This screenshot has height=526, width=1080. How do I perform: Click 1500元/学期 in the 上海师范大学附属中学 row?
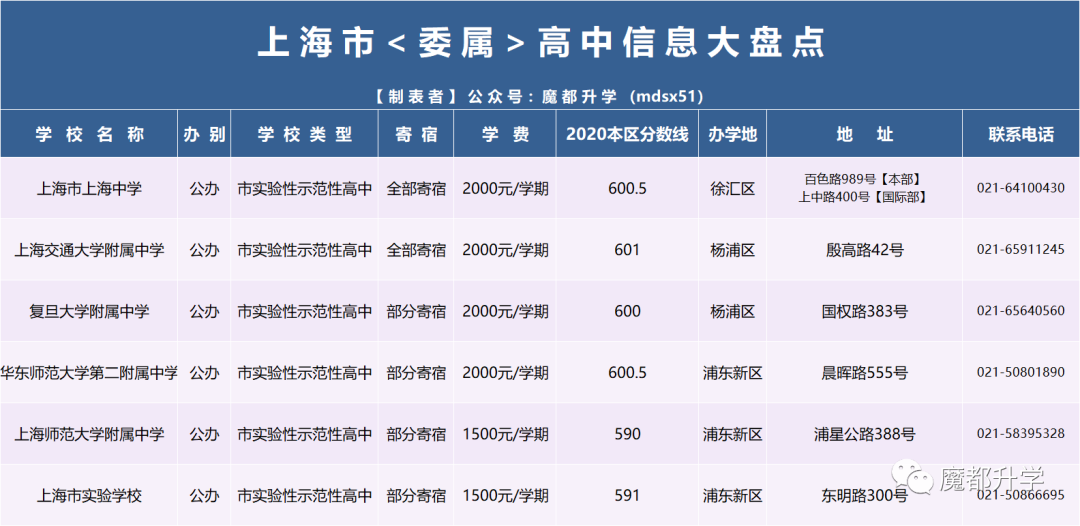(506, 434)
